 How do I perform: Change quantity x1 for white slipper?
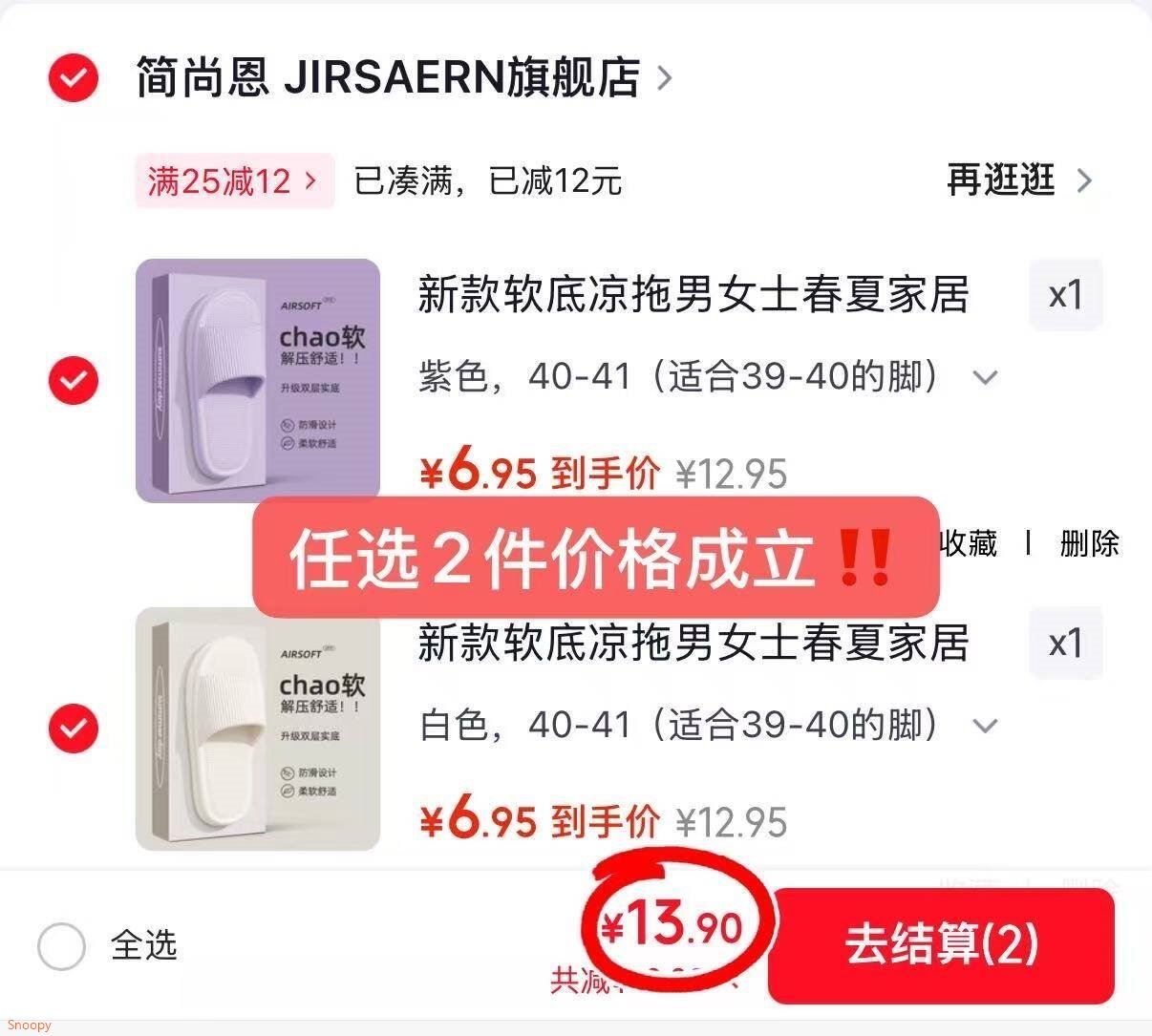tap(1066, 643)
